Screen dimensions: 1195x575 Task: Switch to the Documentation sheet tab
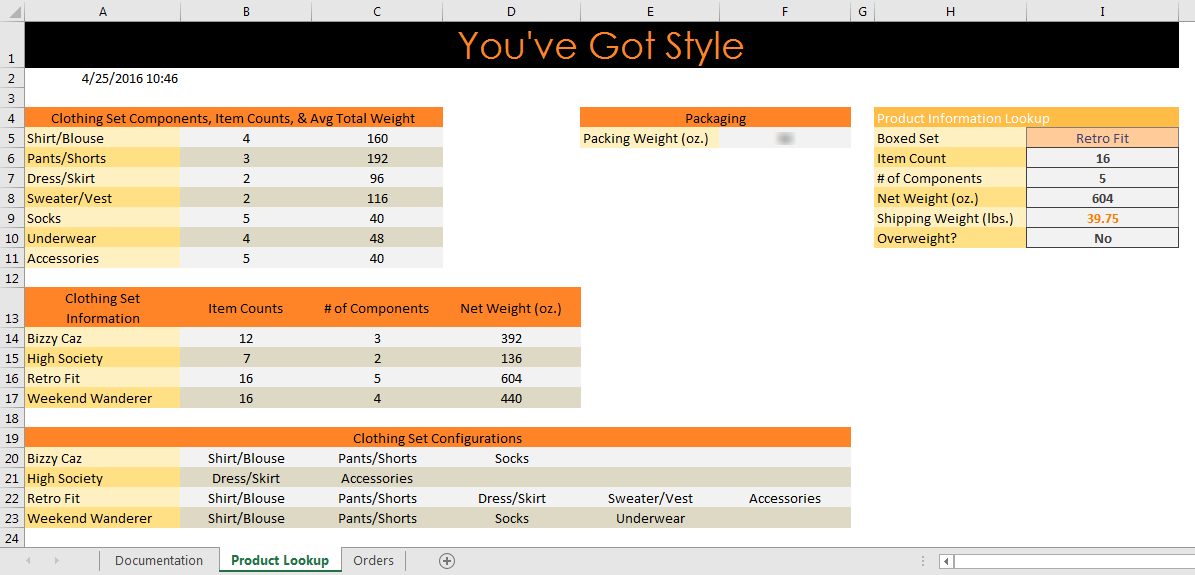[159, 561]
